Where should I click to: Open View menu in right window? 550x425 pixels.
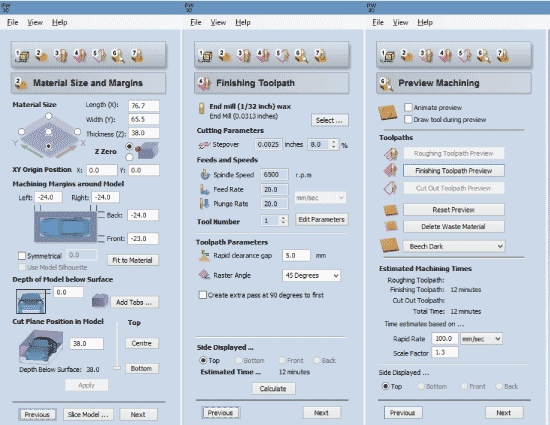pos(400,22)
